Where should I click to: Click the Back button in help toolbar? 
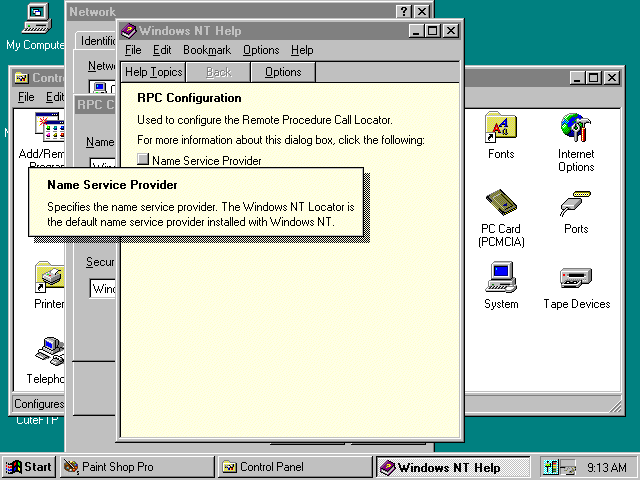(218, 72)
